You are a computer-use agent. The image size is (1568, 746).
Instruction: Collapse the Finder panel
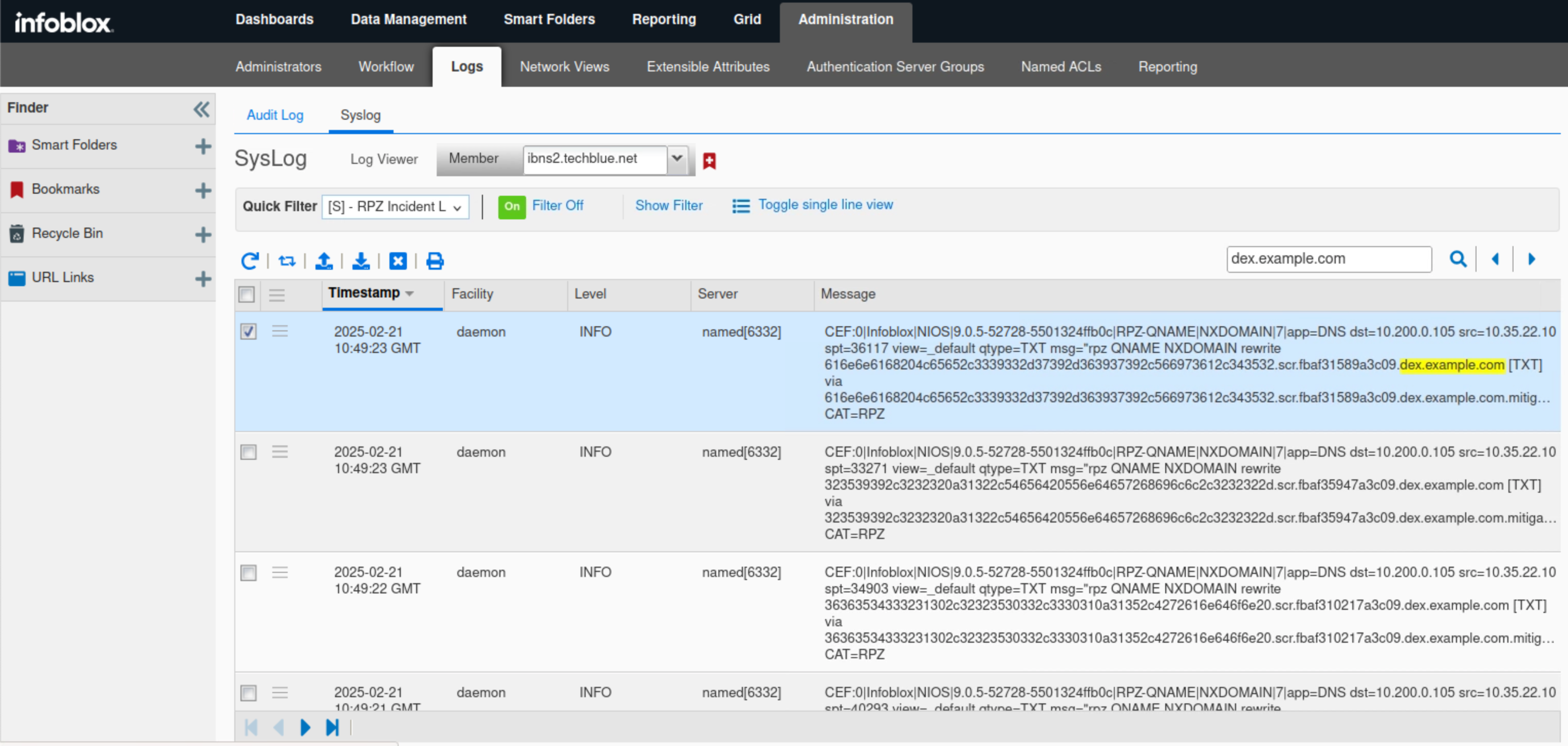(201, 109)
